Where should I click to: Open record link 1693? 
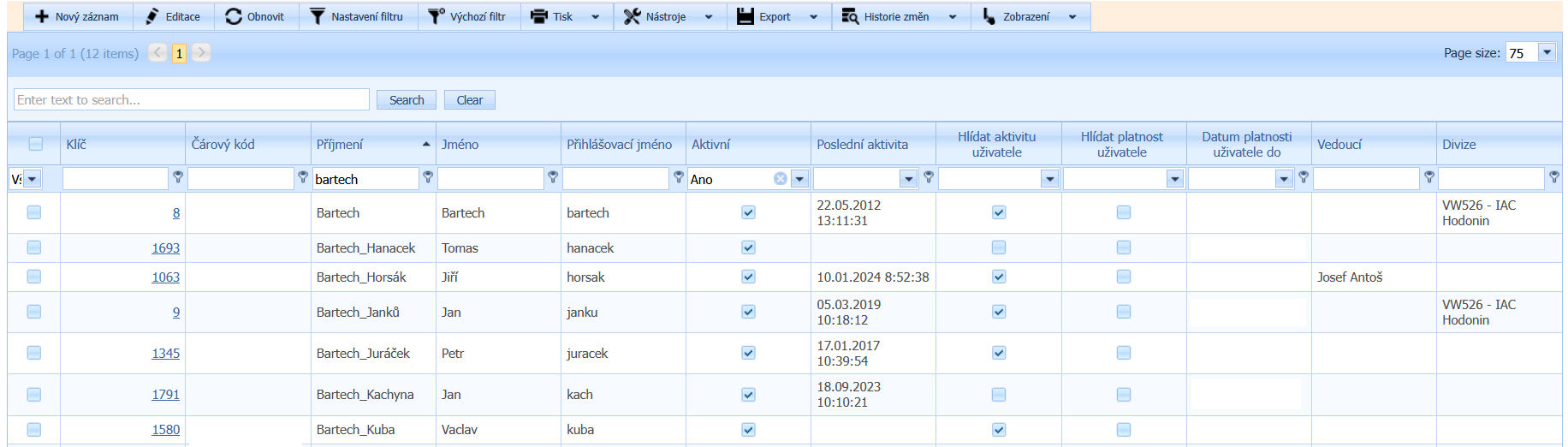point(166,248)
